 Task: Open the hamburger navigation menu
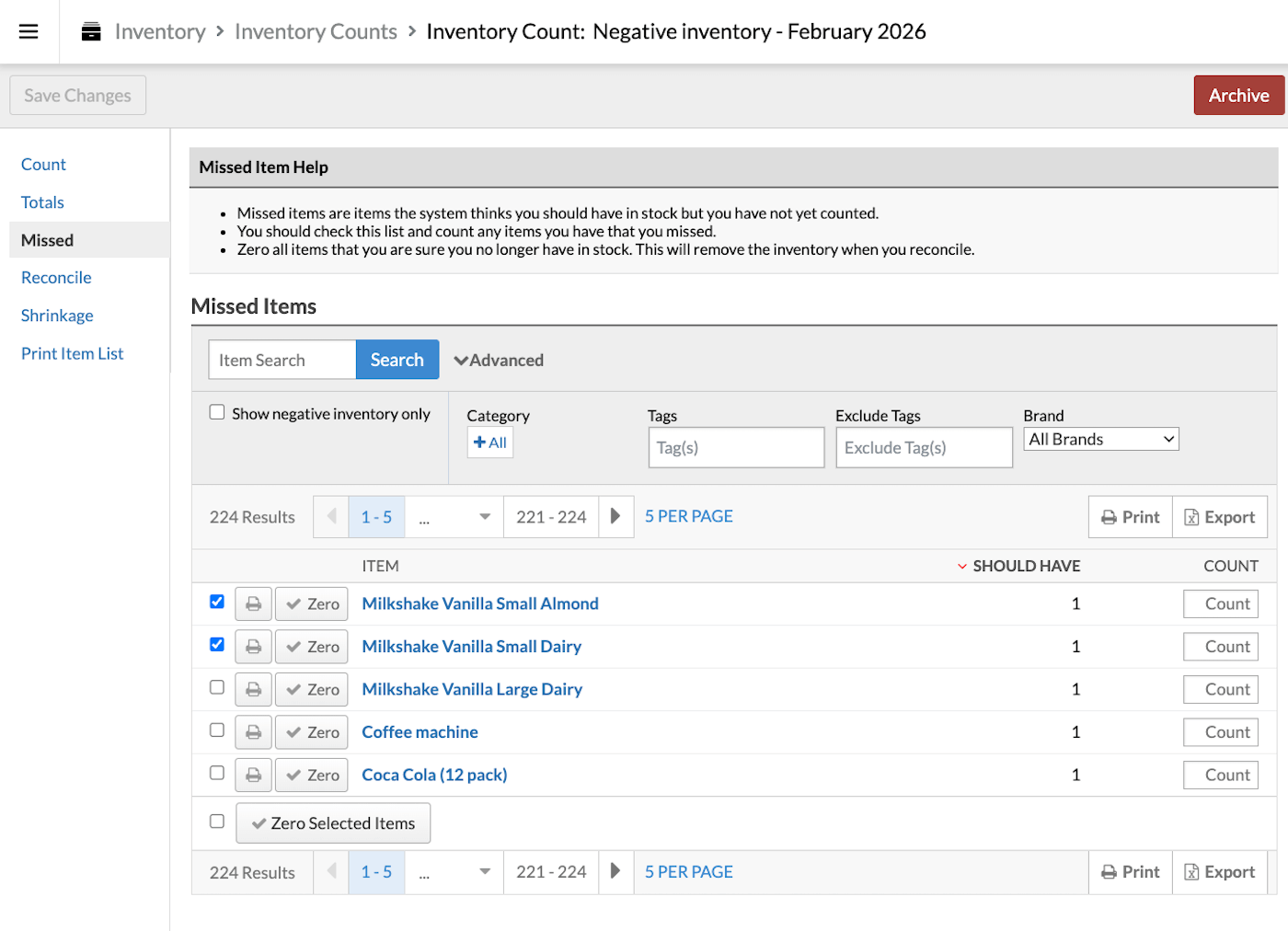pos(29,30)
